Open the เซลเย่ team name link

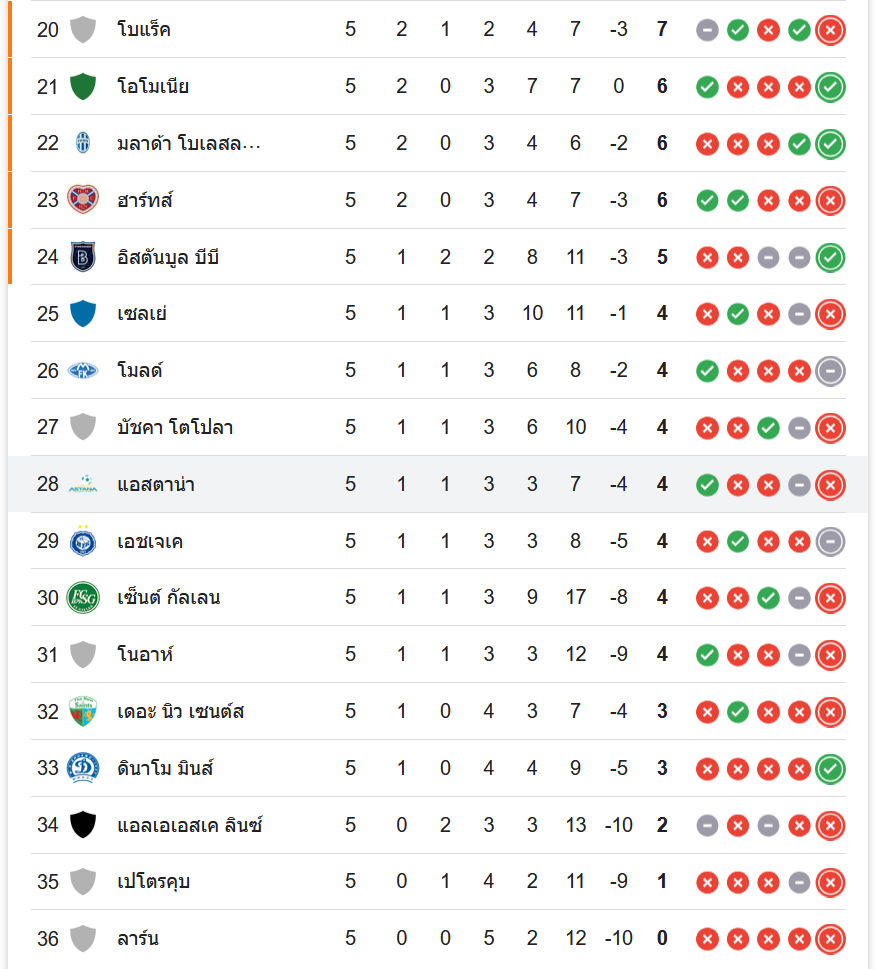pyautogui.click(x=142, y=314)
